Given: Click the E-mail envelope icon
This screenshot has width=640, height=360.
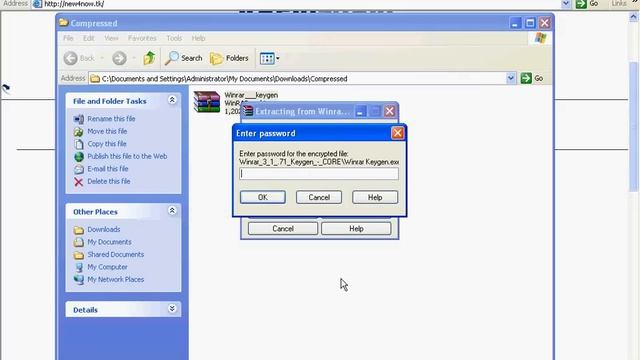Looking at the screenshot, I should 79,169.
